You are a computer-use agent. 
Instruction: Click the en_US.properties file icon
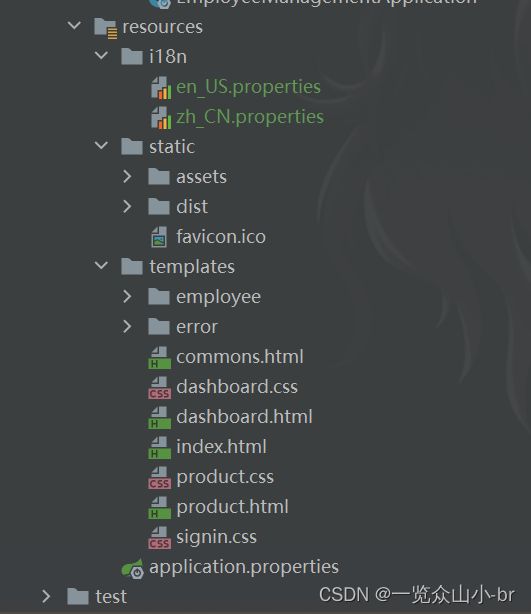161,87
